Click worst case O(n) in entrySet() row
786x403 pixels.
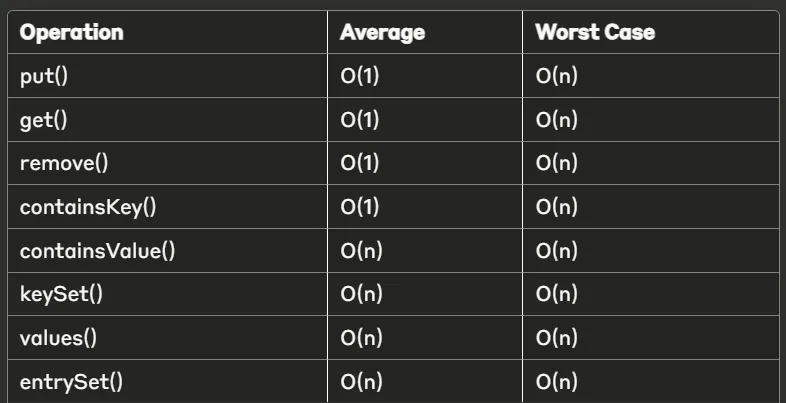(556, 382)
